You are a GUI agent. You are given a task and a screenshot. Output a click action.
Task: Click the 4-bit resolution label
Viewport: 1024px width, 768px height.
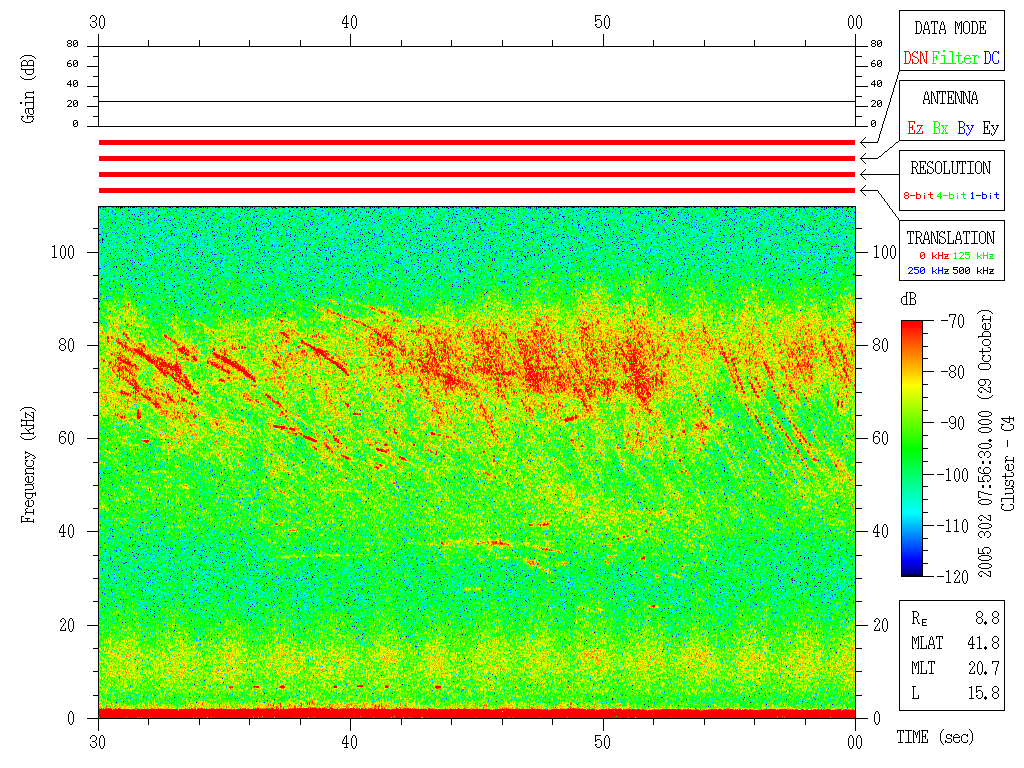952,196
